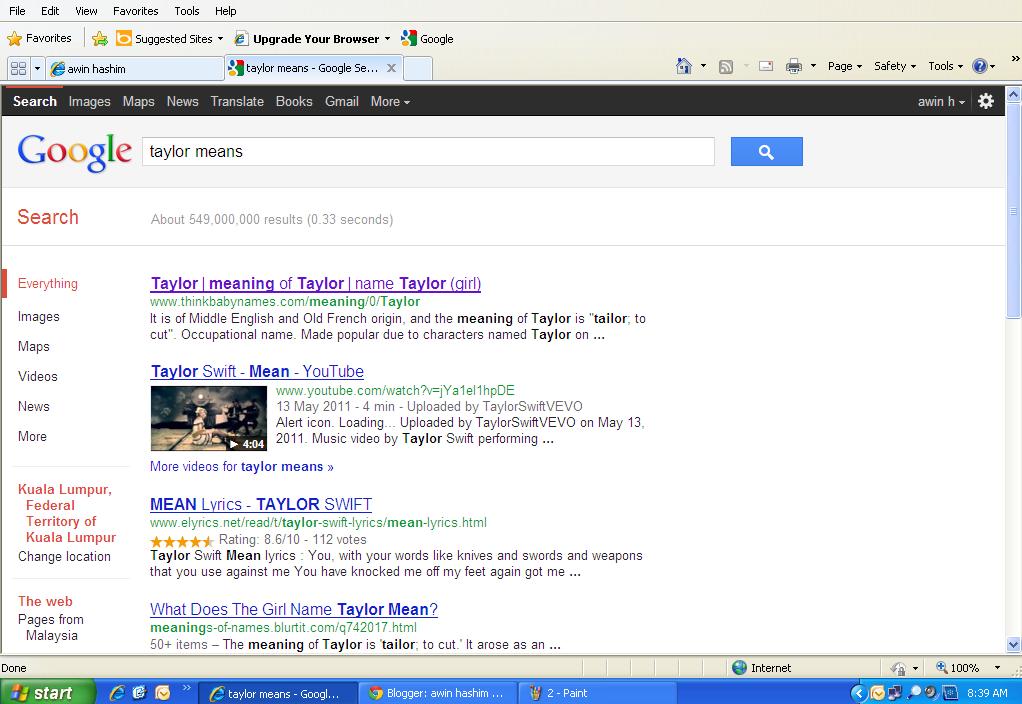This screenshot has width=1022, height=704.
Task: Click Change location in sidebar
Action: pyautogui.click(x=65, y=557)
